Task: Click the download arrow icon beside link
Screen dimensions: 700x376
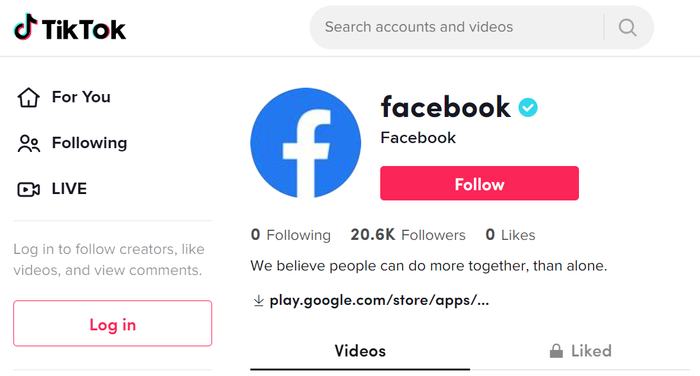Action: click(x=258, y=301)
